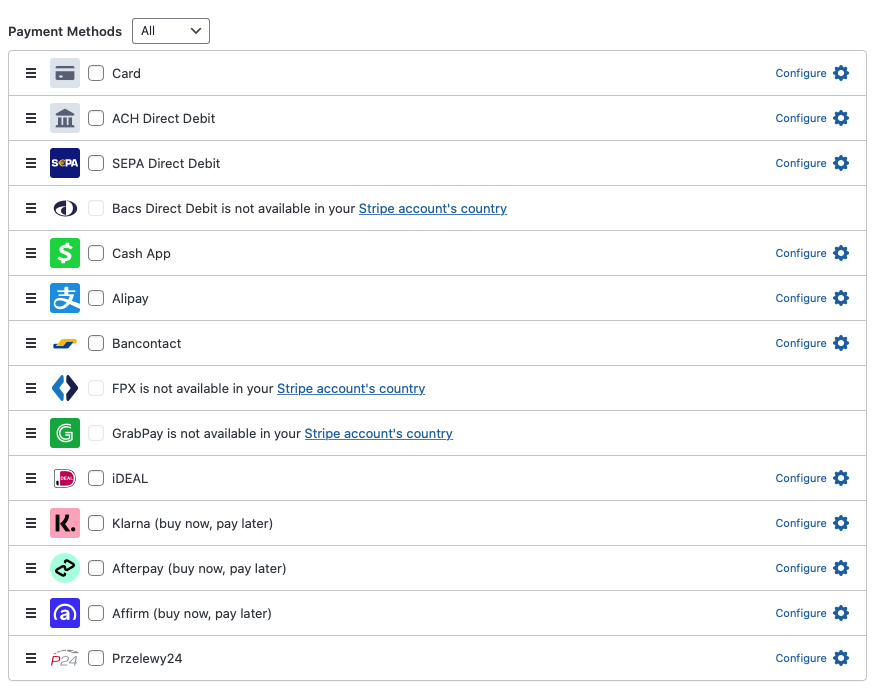Toggle the Przelewy24 checkbox
The image size is (875, 692).
pyautogui.click(x=96, y=658)
